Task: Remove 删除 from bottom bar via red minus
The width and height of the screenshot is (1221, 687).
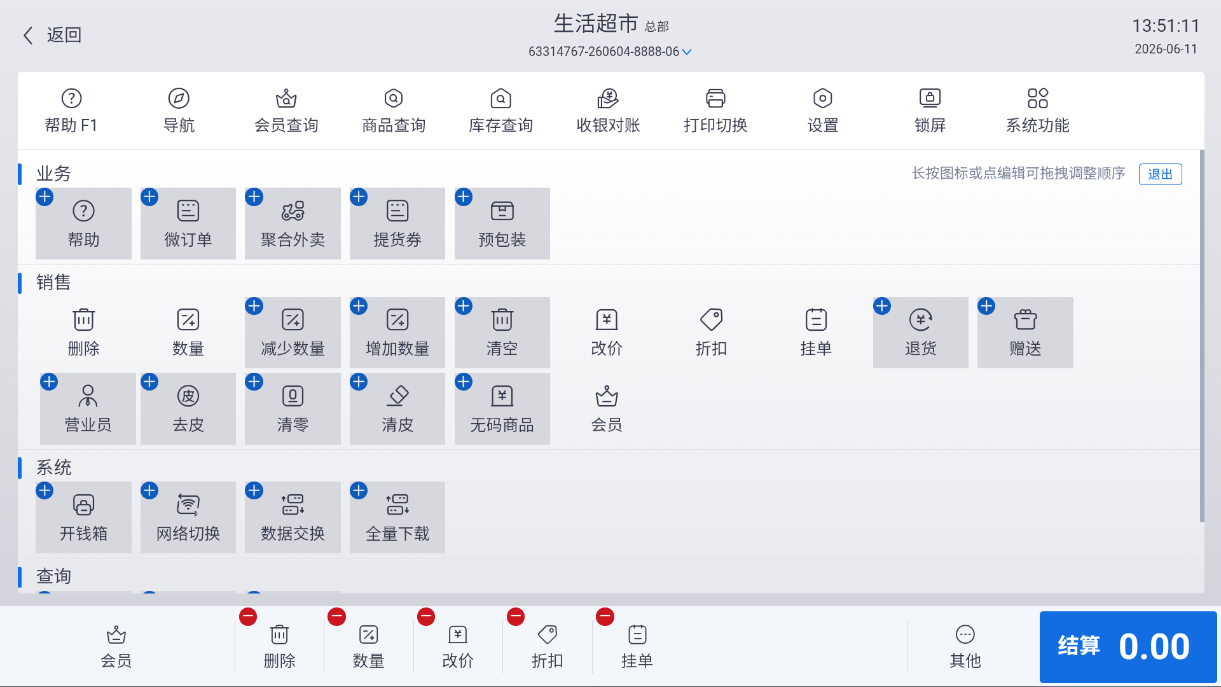Action: tap(248, 617)
